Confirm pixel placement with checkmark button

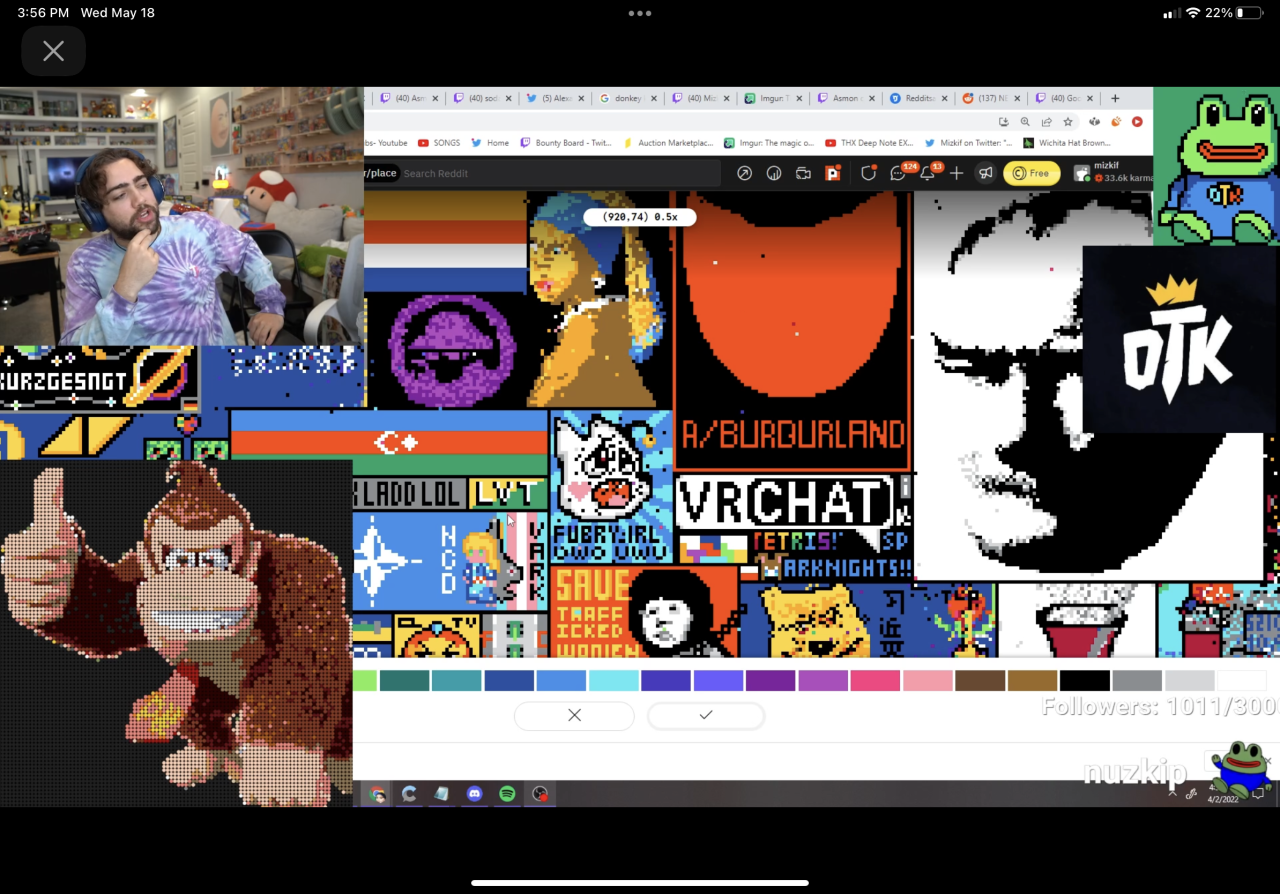click(706, 715)
